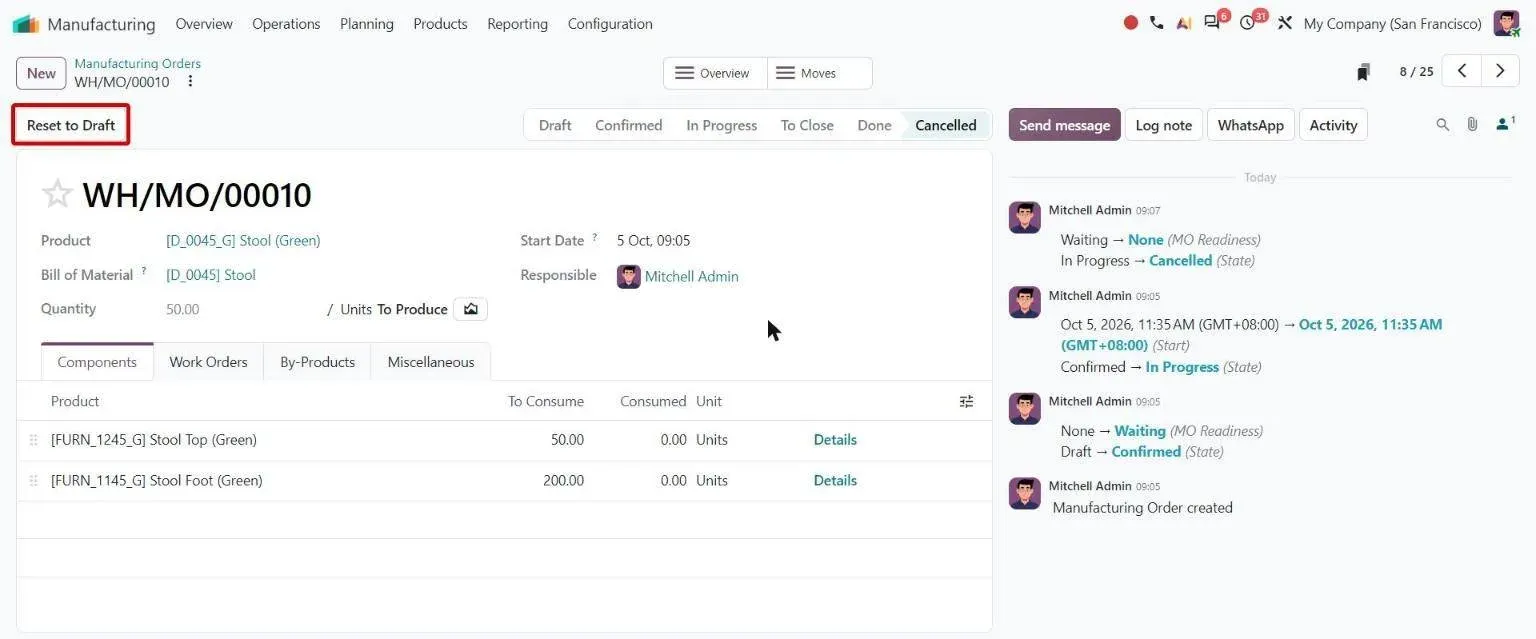1536x639 pixels.
Task: Go to previous record arrow
Action: [1461, 71]
